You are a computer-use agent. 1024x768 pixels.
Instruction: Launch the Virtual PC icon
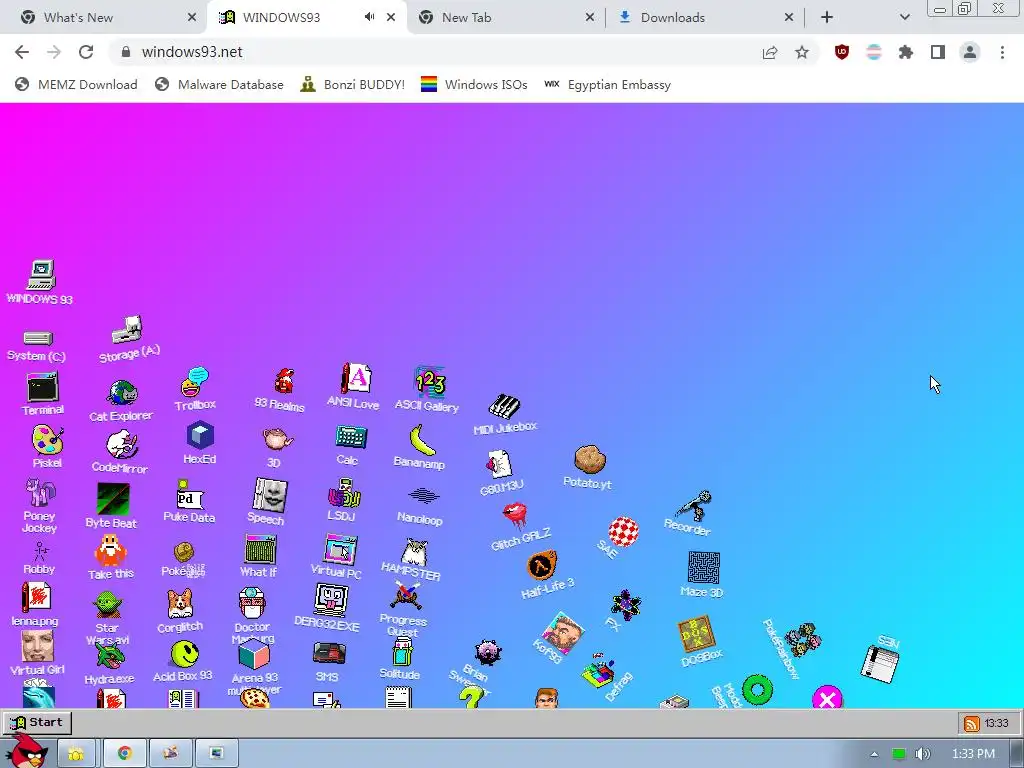(340, 549)
